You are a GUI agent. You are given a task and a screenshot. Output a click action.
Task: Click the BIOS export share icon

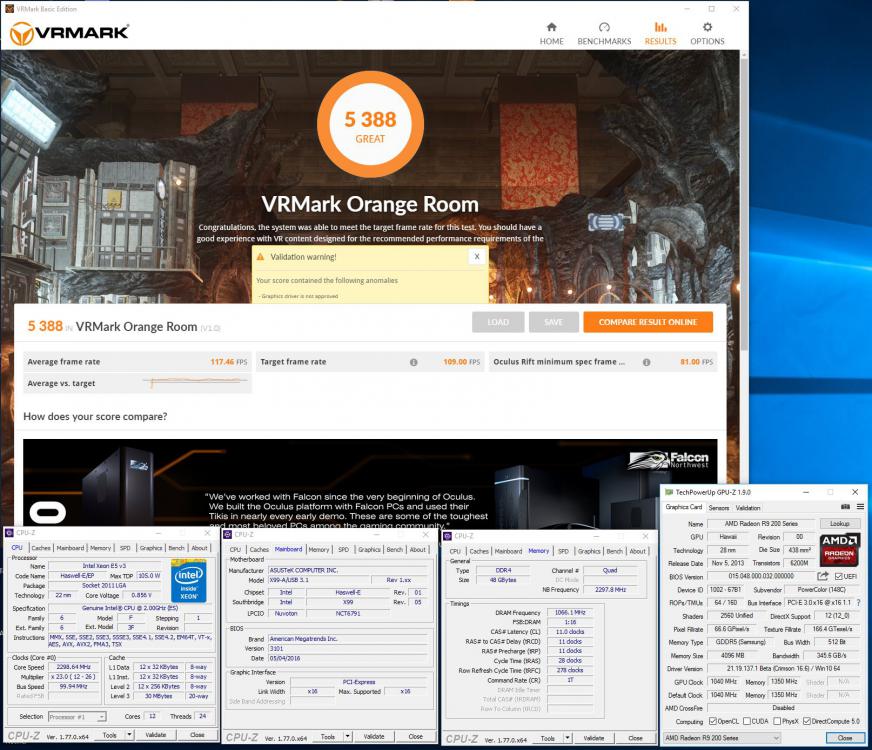[x=823, y=576]
